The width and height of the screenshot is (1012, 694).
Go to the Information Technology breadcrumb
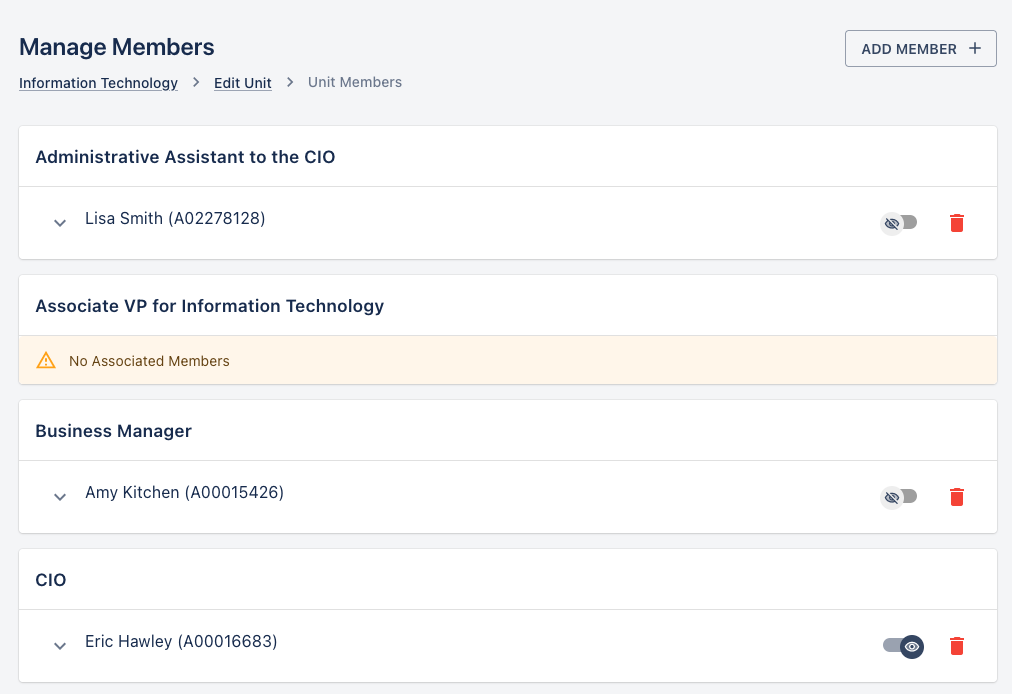98,83
